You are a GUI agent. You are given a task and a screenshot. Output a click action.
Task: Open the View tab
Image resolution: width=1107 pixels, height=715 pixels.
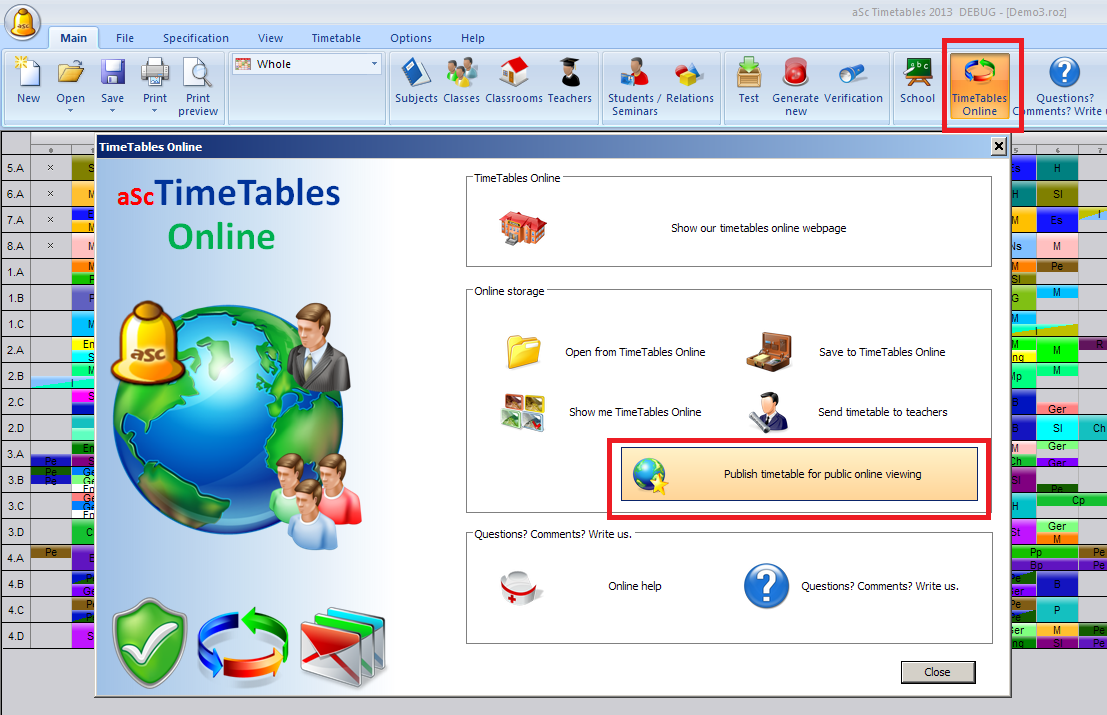[x=270, y=38]
